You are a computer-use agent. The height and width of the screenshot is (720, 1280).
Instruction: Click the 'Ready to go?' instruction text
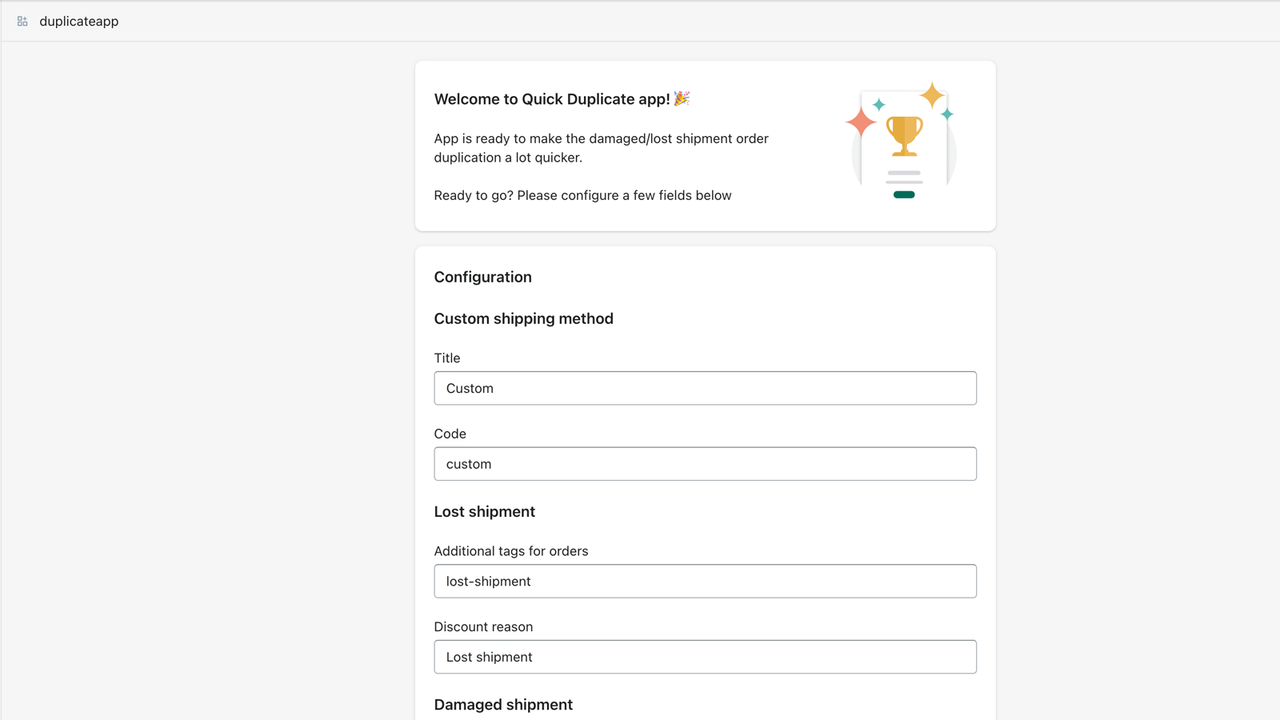[582, 195]
